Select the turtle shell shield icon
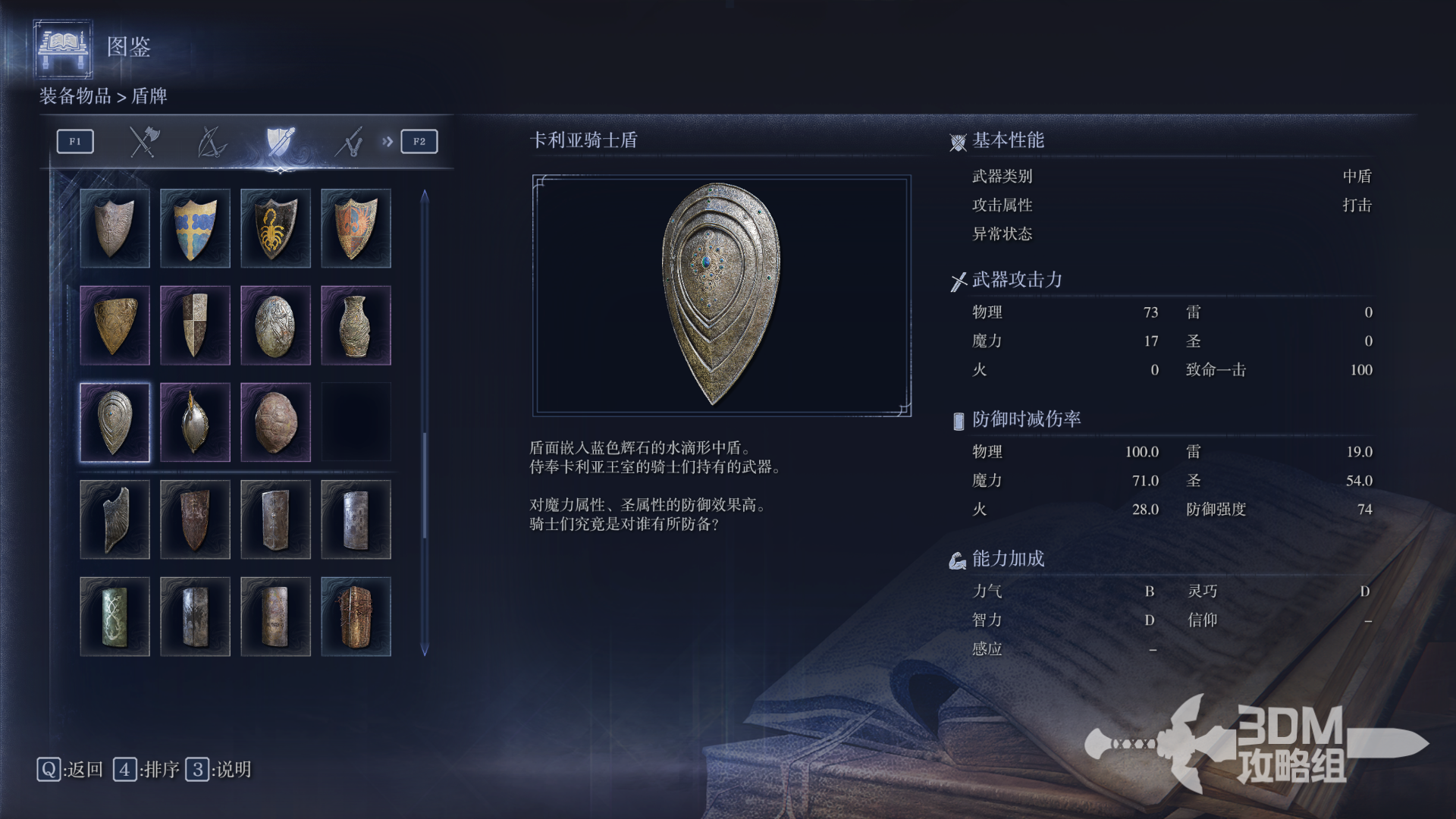 [x=275, y=422]
